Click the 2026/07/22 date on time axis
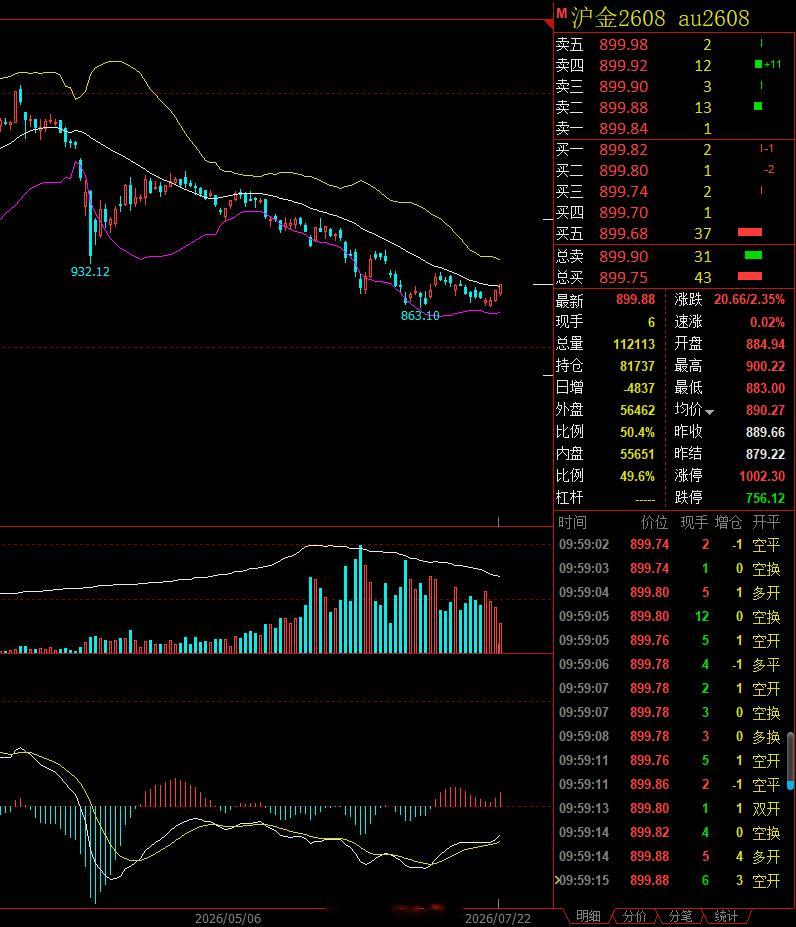 point(498,918)
